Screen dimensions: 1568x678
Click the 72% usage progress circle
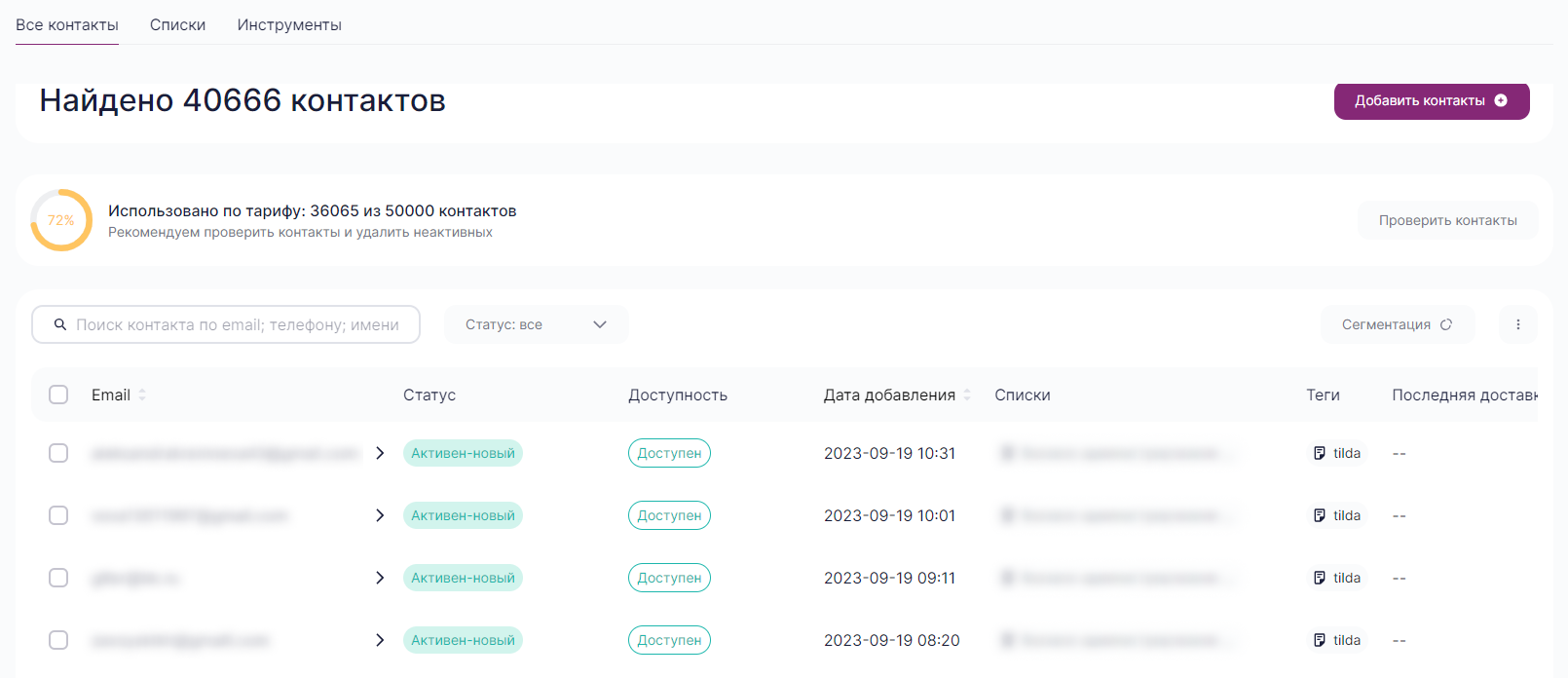point(61,220)
